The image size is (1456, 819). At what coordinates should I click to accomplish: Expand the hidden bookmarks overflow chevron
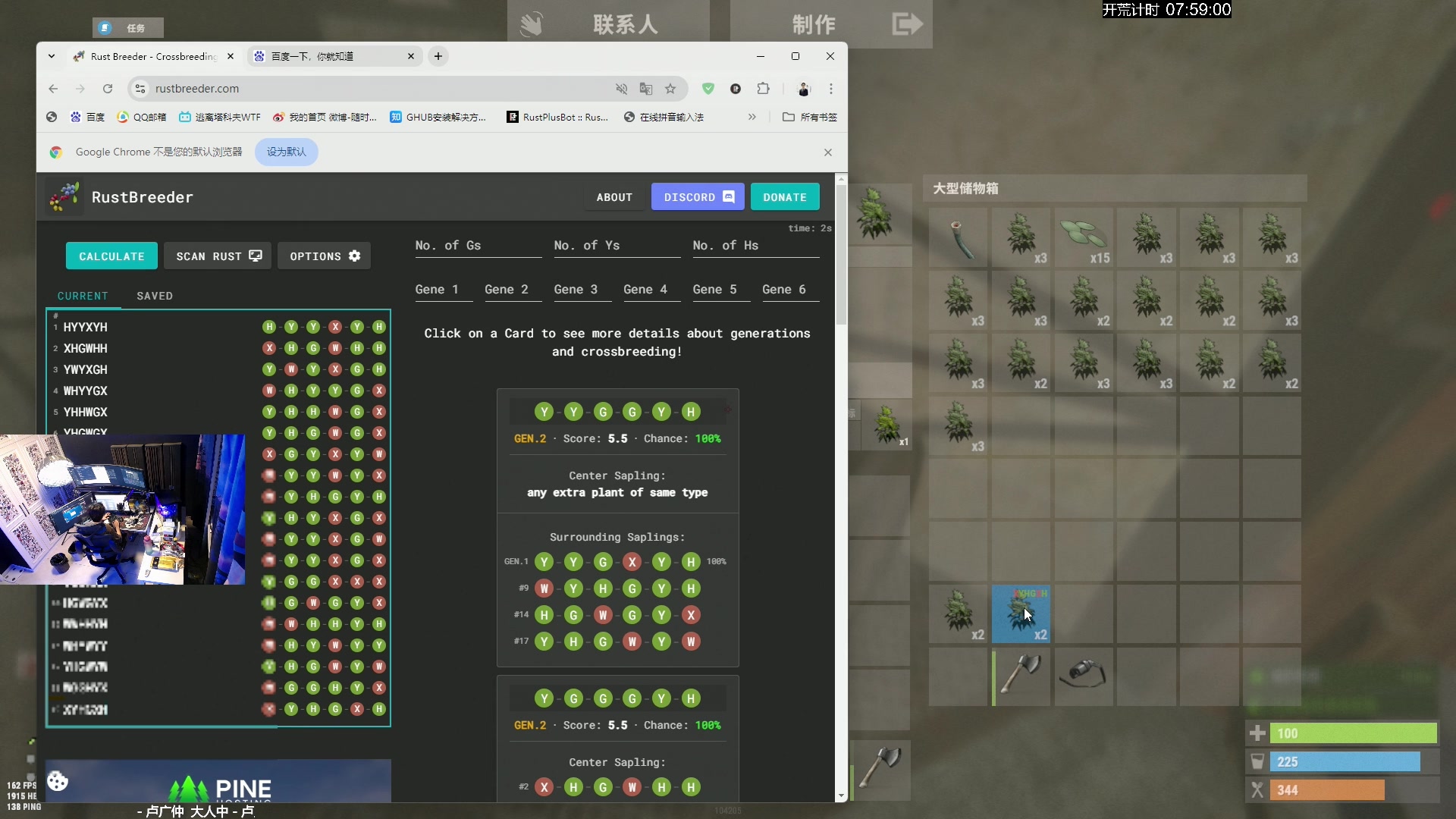(x=752, y=117)
